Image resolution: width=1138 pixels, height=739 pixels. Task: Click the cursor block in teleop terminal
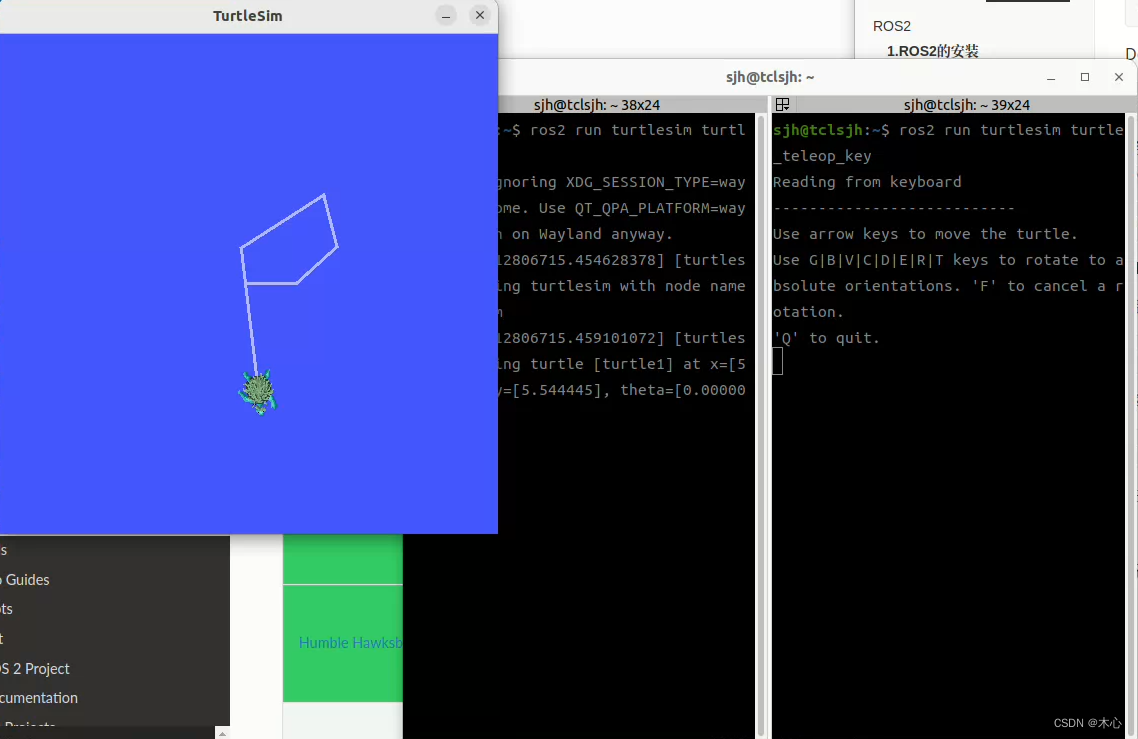[x=777, y=361]
